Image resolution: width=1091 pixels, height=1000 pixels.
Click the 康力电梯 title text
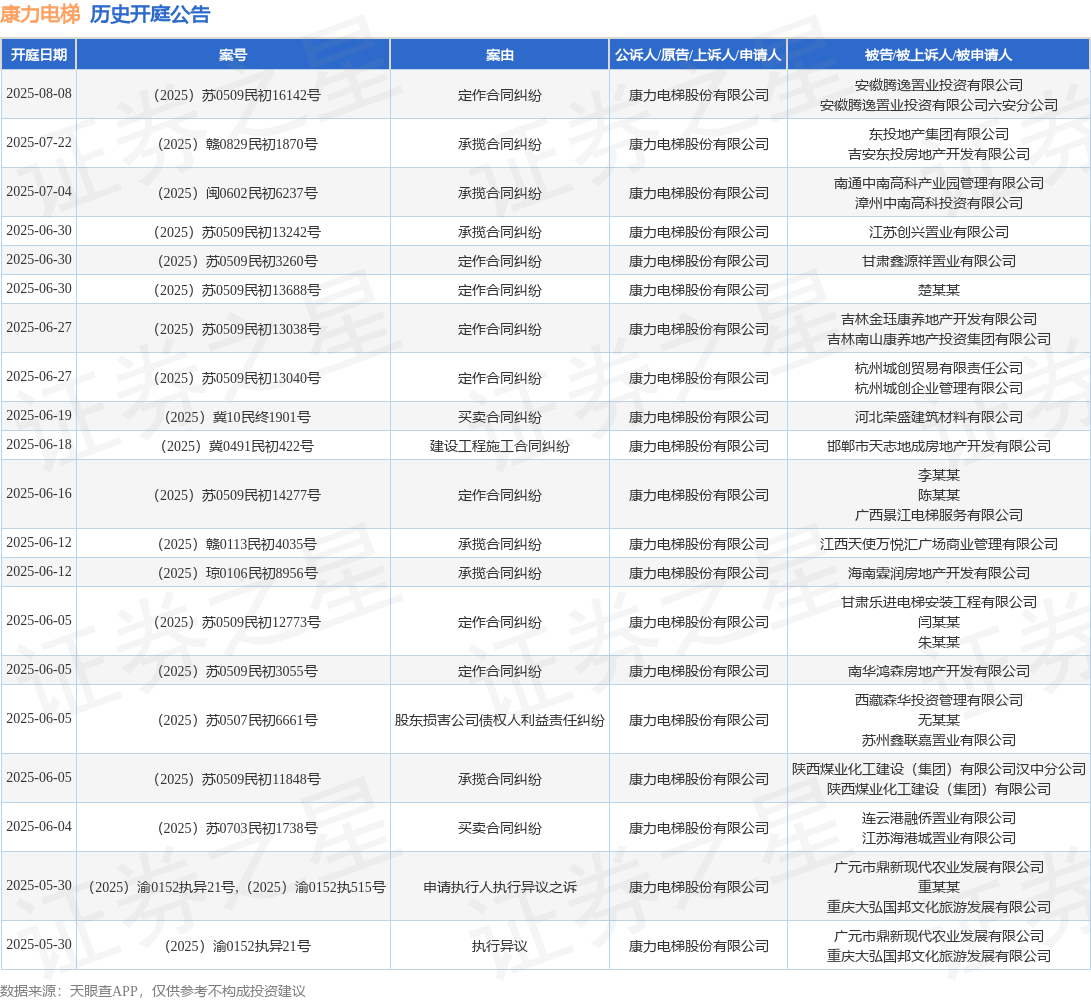tap(40, 14)
